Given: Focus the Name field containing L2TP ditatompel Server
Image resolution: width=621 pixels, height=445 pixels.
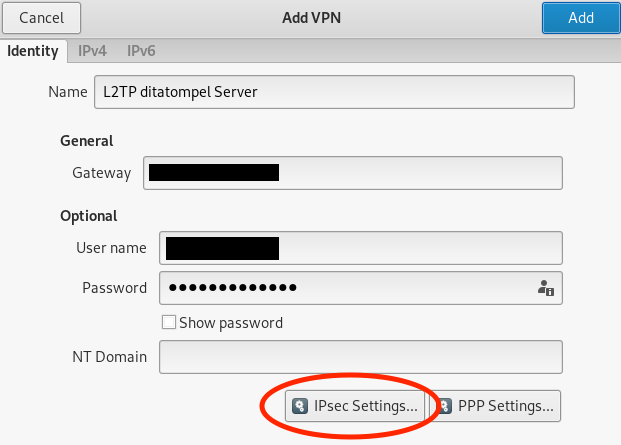Looking at the screenshot, I should click(x=334, y=92).
